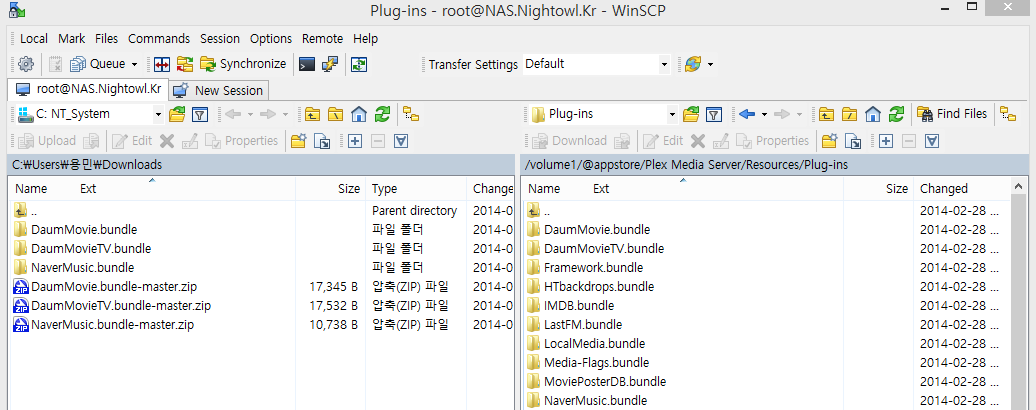Screen dimensions: 1036x410
Task: Open the Local menu
Action: pos(34,39)
